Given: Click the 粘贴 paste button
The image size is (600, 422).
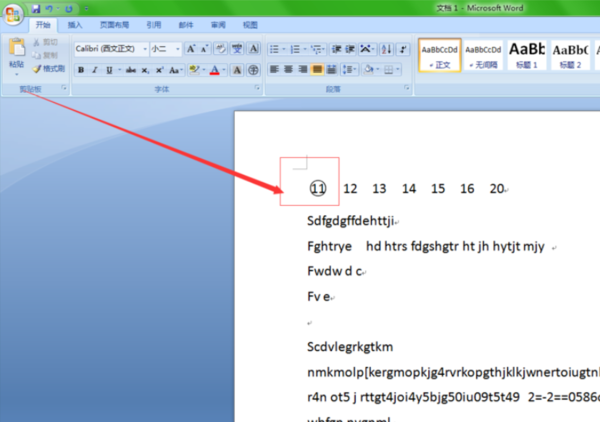Looking at the screenshot, I should [16, 57].
